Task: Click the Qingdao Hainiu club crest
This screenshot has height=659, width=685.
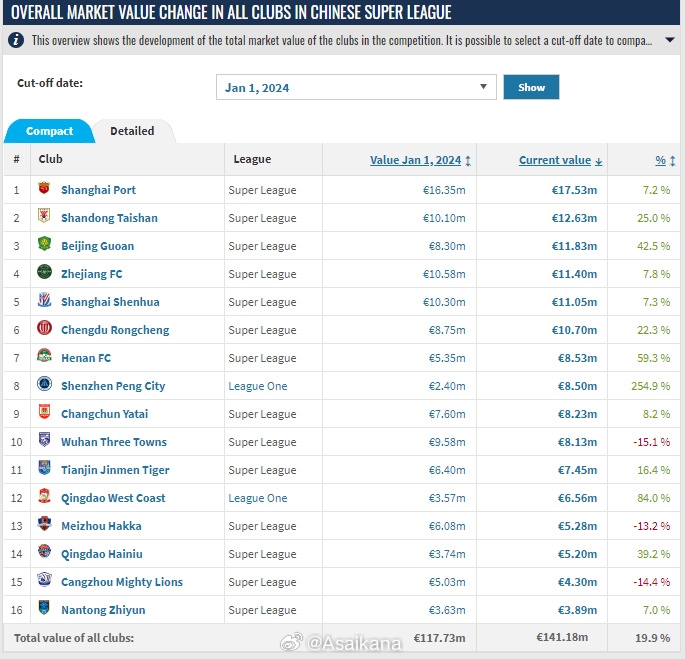Action: click(x=44, y=552)
